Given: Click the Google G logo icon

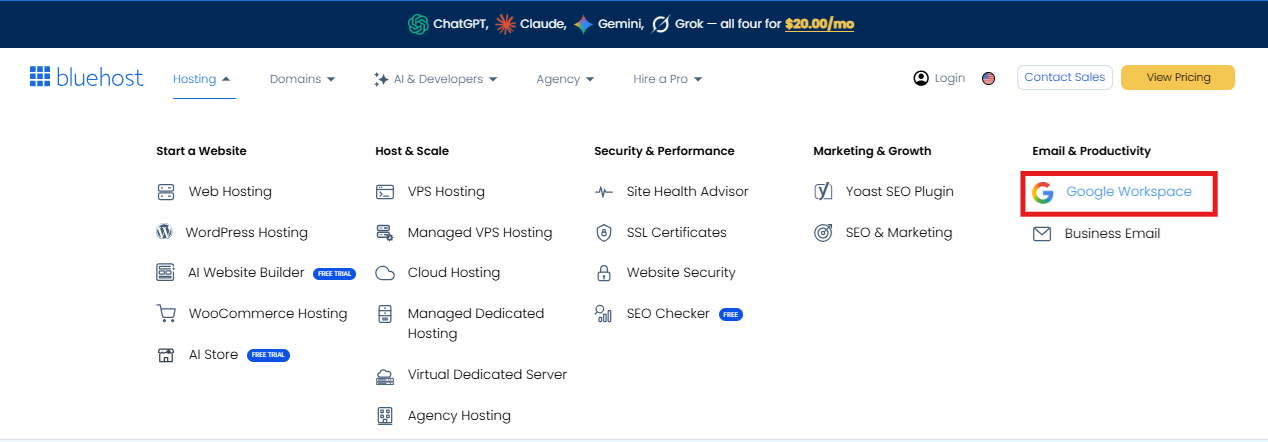Looking at the screenshot, I should point(1043,192).
